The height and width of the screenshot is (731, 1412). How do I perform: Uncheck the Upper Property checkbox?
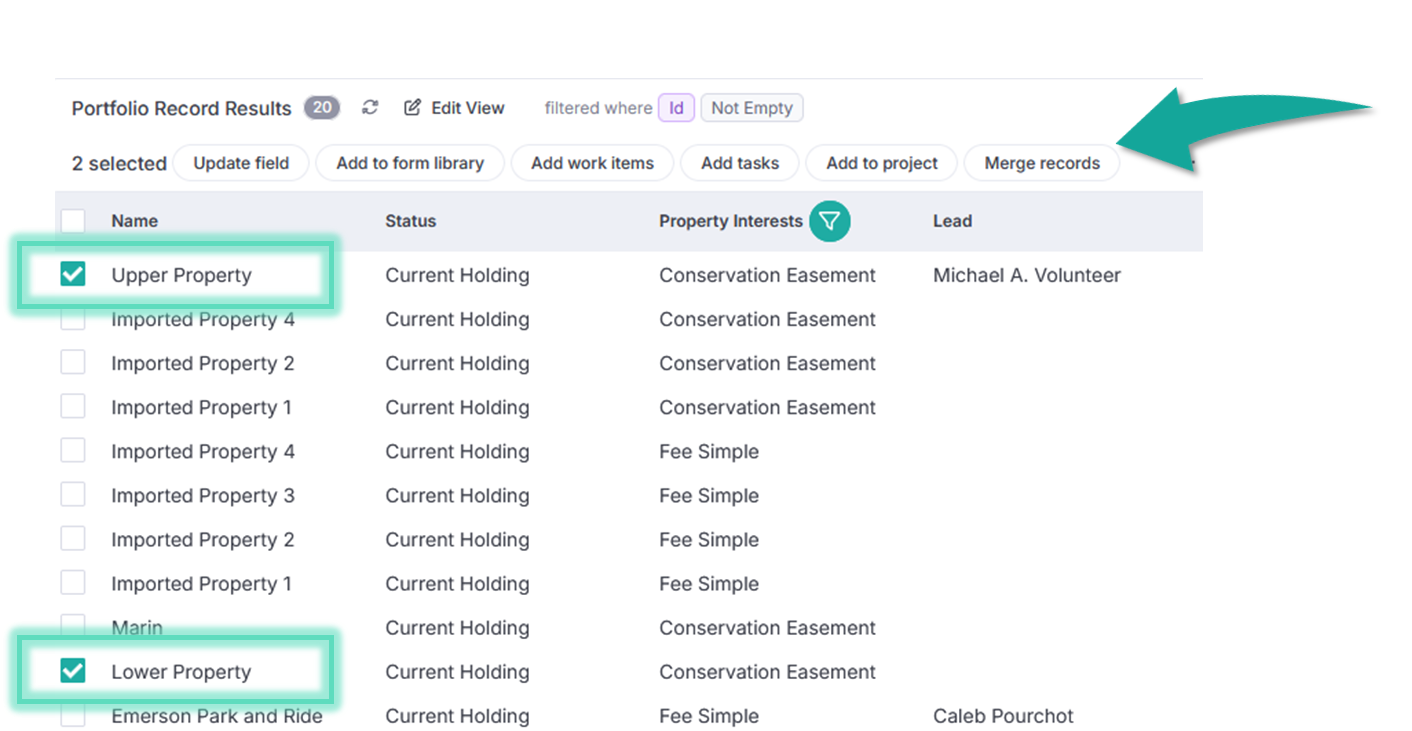tap(73, 274)
